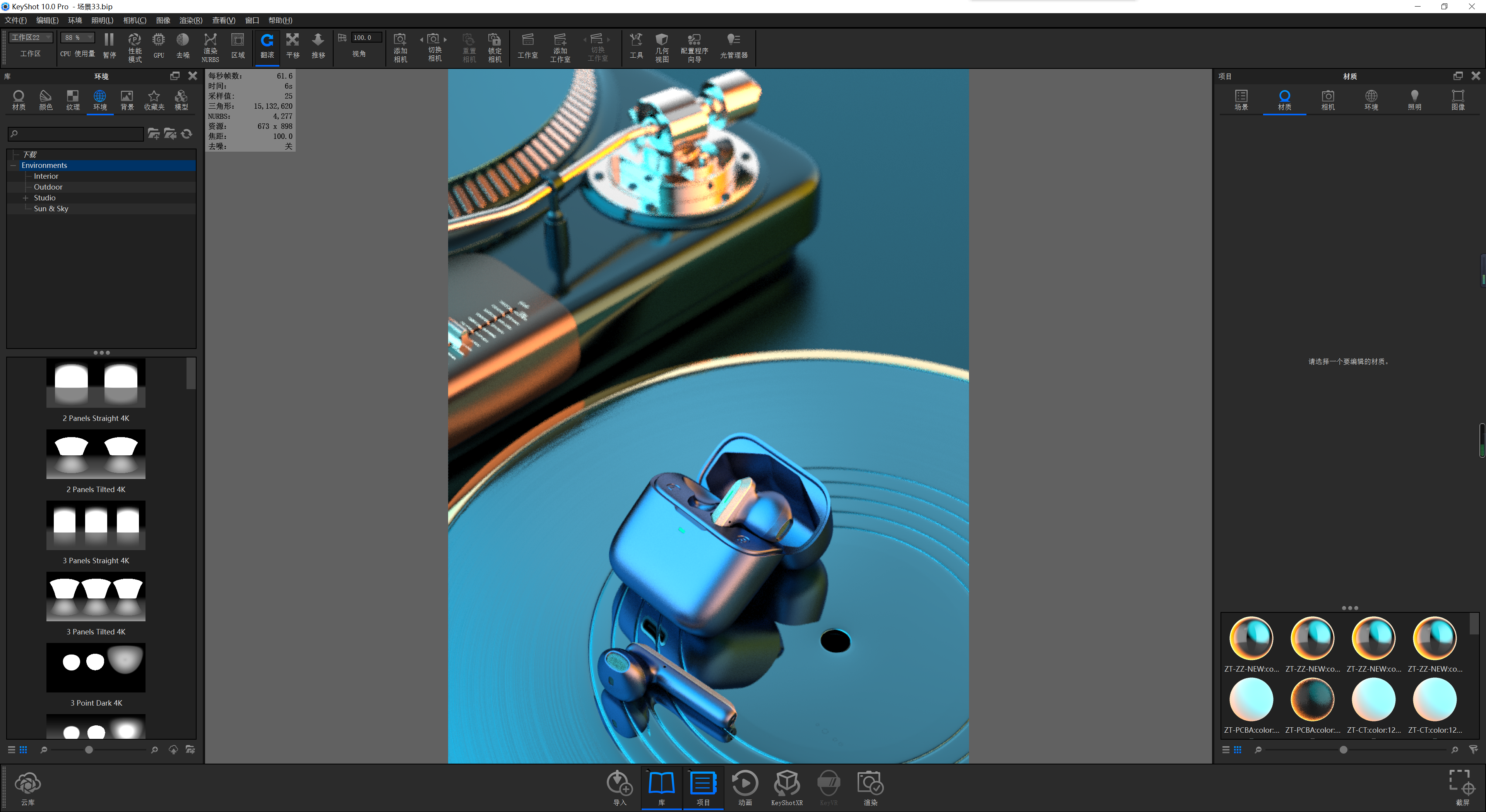Open the project Camera (相机) tab
The image size is (1486, 812).
click(1327, 100)
